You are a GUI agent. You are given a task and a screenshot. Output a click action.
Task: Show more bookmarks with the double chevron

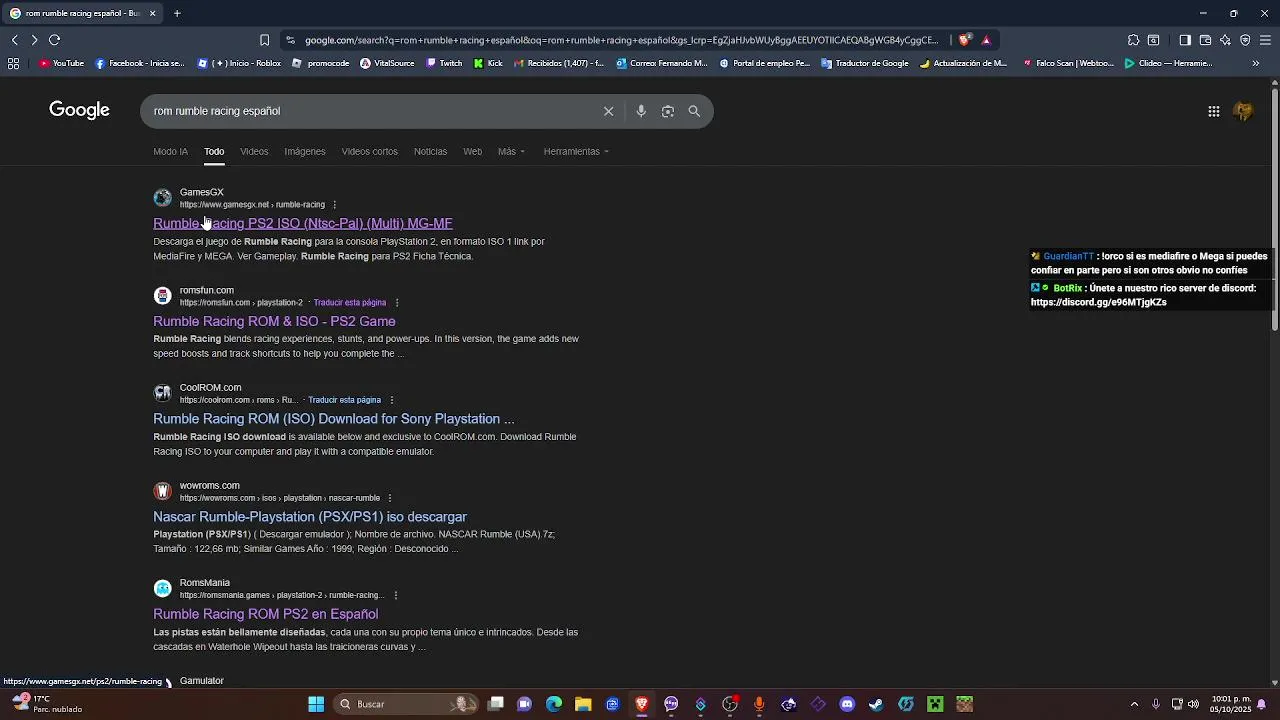point(1256,63)
